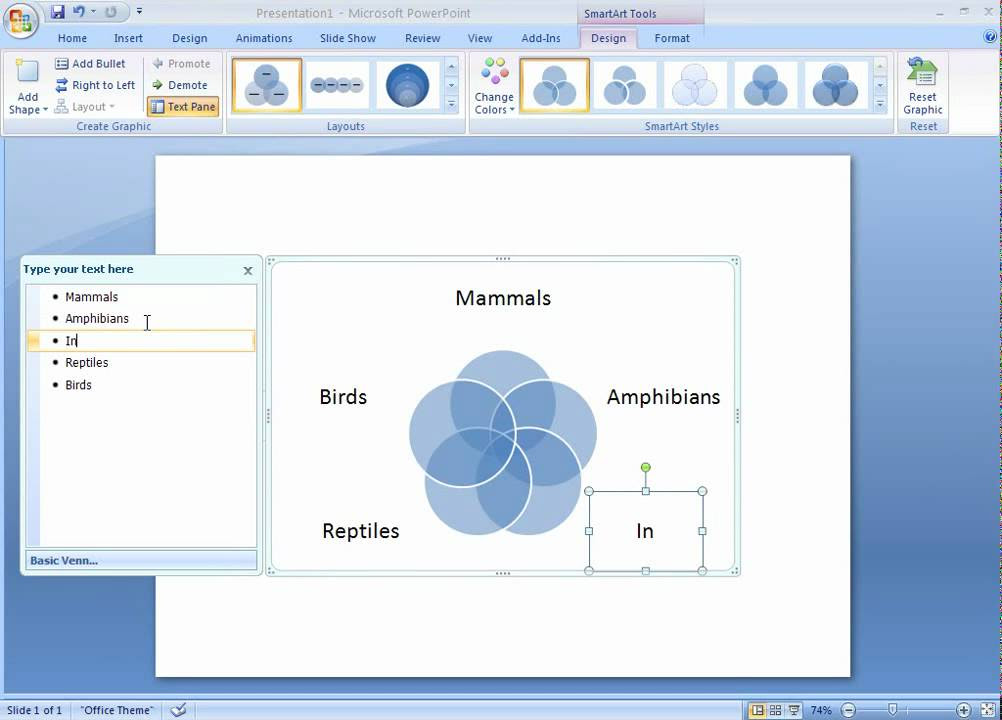Save the presentation with the floppy icon
Screen dimensions: 1002x720
pos(58,11)
